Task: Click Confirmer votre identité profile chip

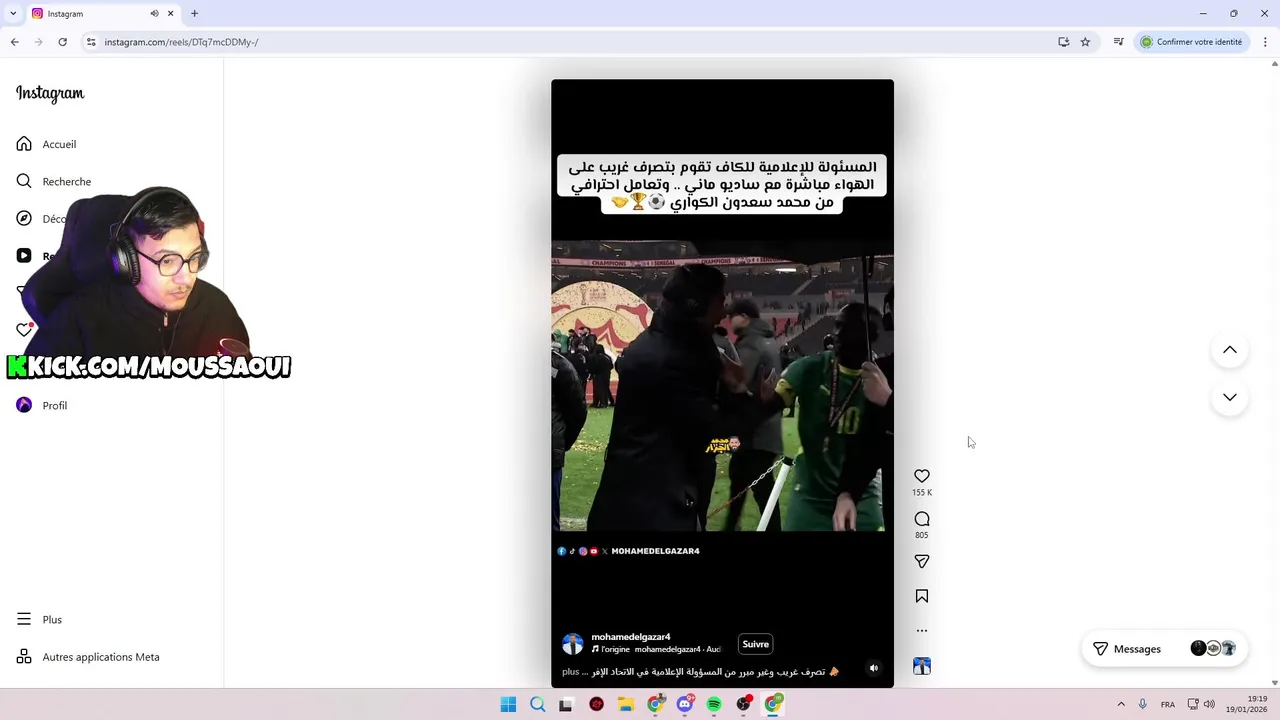Action: 1192,42
